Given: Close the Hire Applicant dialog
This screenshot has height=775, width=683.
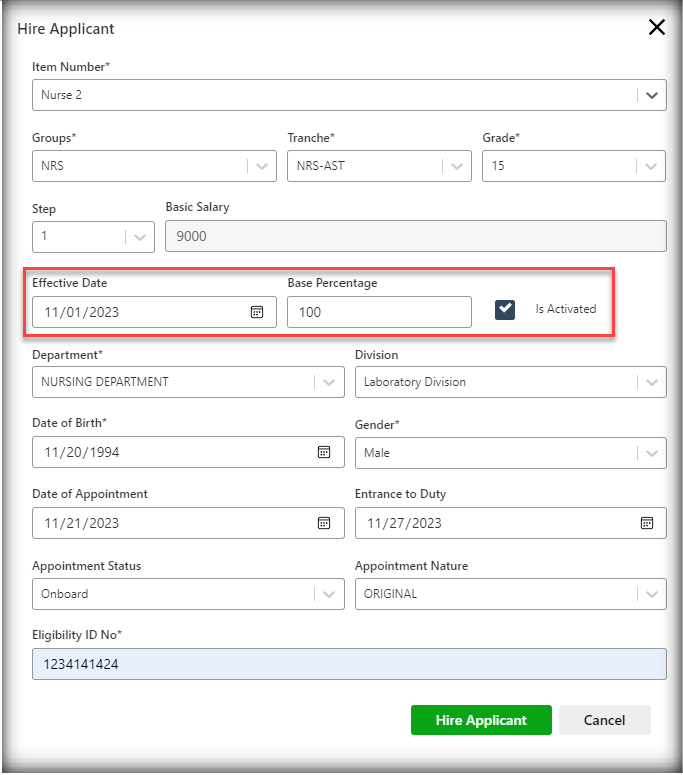Looking at the screenshot, I should point(657,28).
